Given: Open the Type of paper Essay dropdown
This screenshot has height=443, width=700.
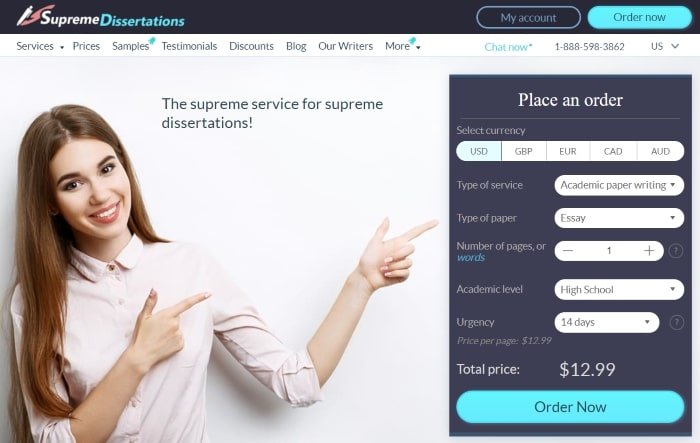Looking at the screenshot, I should tap(619, 218).
